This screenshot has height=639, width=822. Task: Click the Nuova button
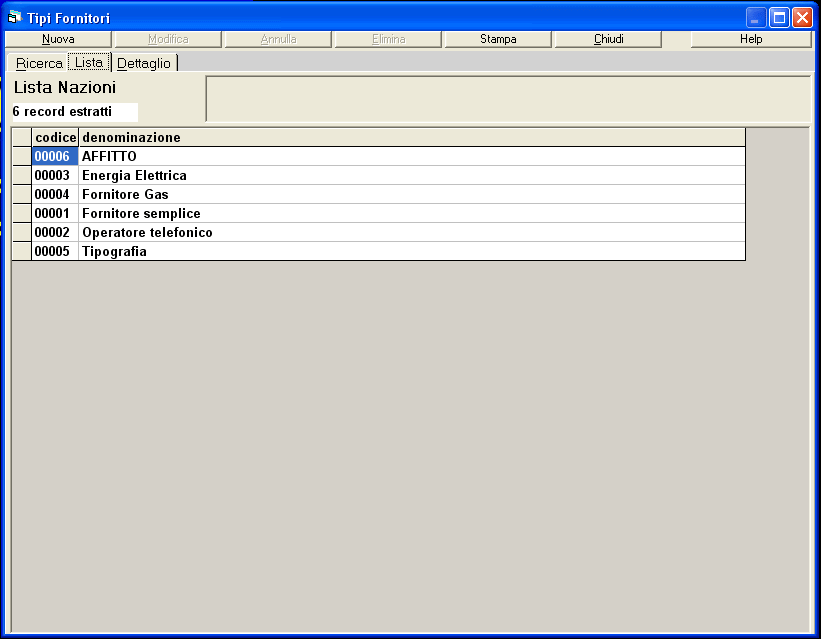pyautogui.click(x=58, y=39)
